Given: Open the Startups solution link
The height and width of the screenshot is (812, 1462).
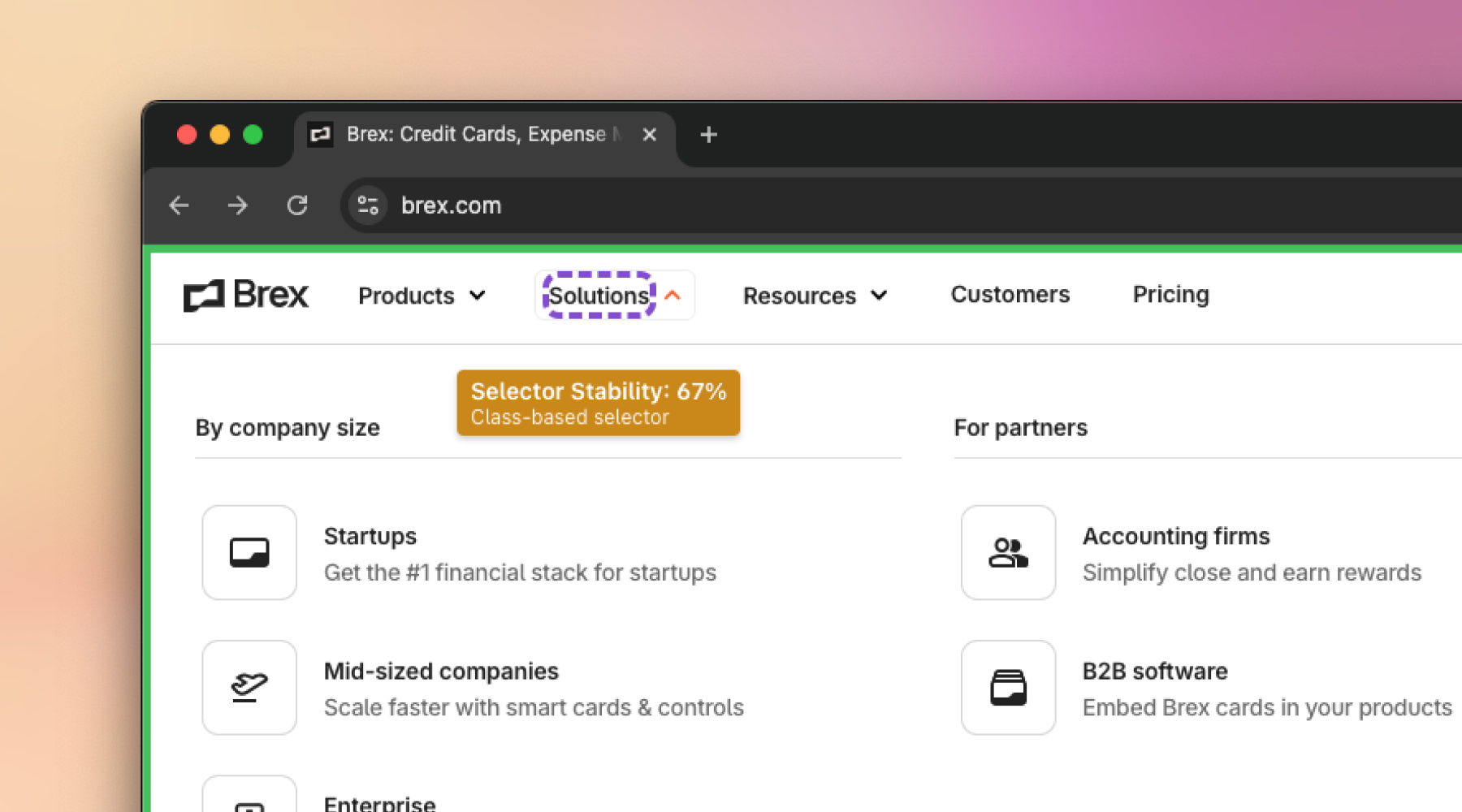Looking at the screenshot, I should click(370, 536).
